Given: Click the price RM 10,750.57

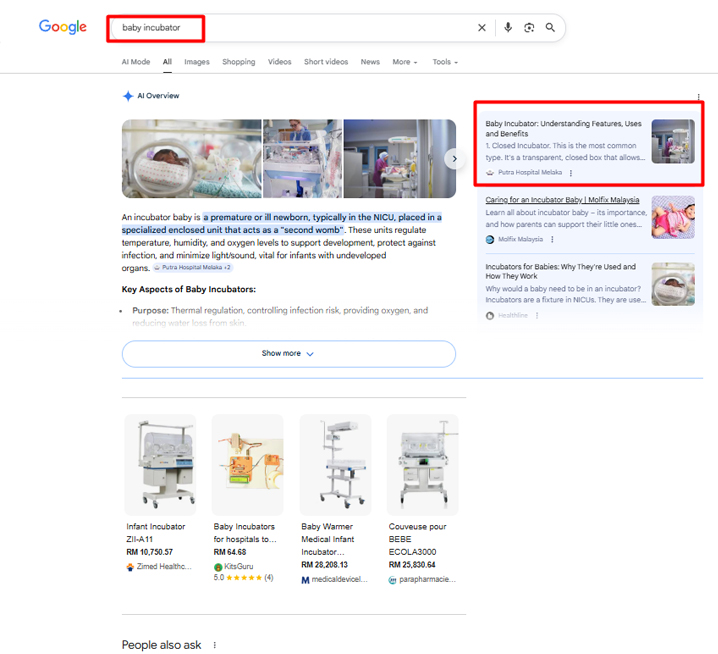Looking at the screenshot, I should point(150,553).
